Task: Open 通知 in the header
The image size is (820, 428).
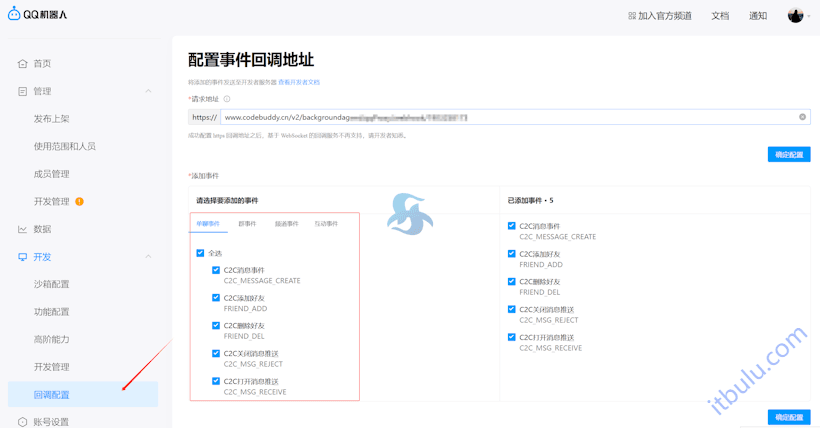Action: pyautogui.click(x=758, y=16)
